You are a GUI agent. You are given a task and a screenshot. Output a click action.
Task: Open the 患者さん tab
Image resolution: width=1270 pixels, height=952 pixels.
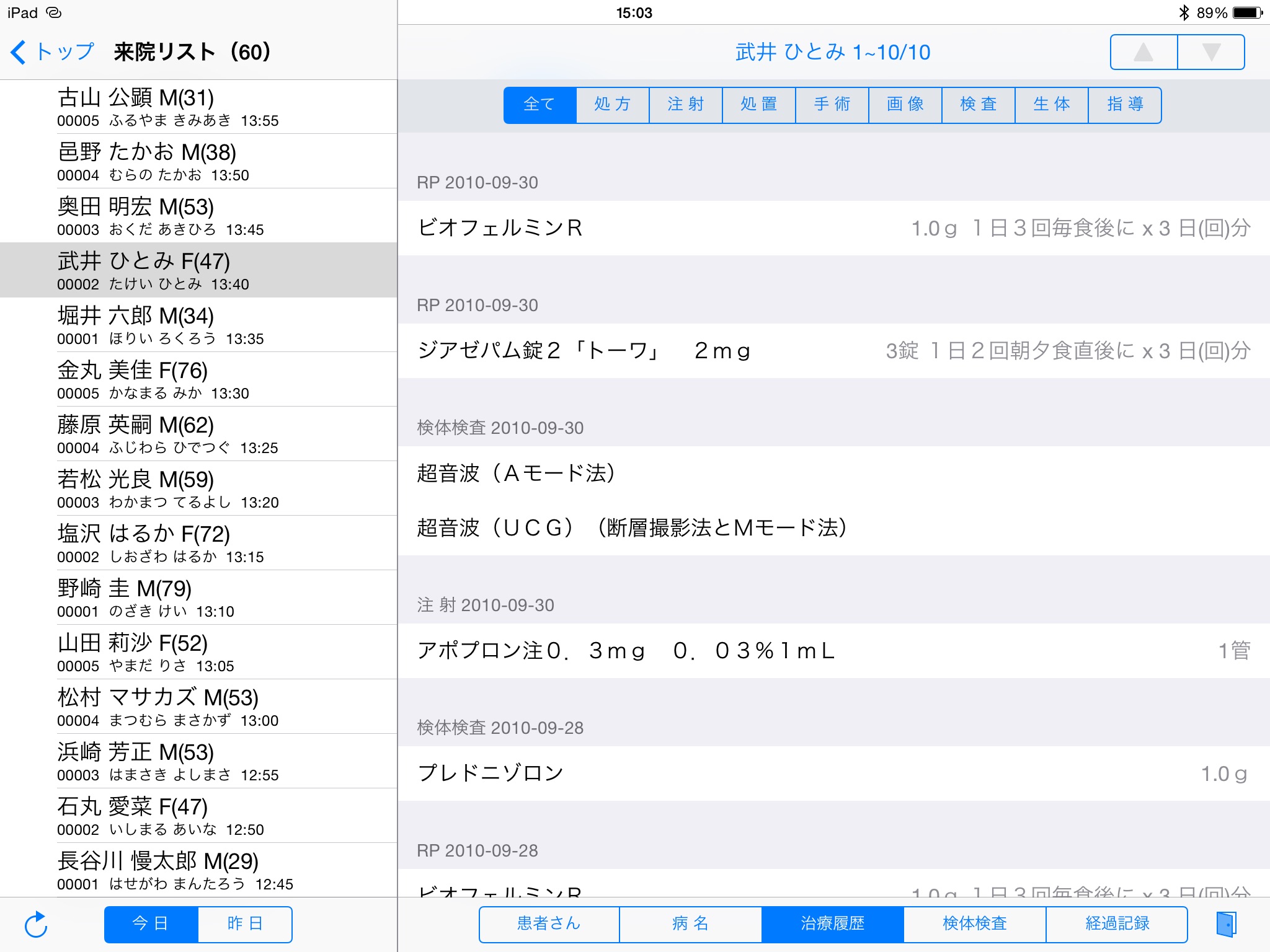[549, 924]
